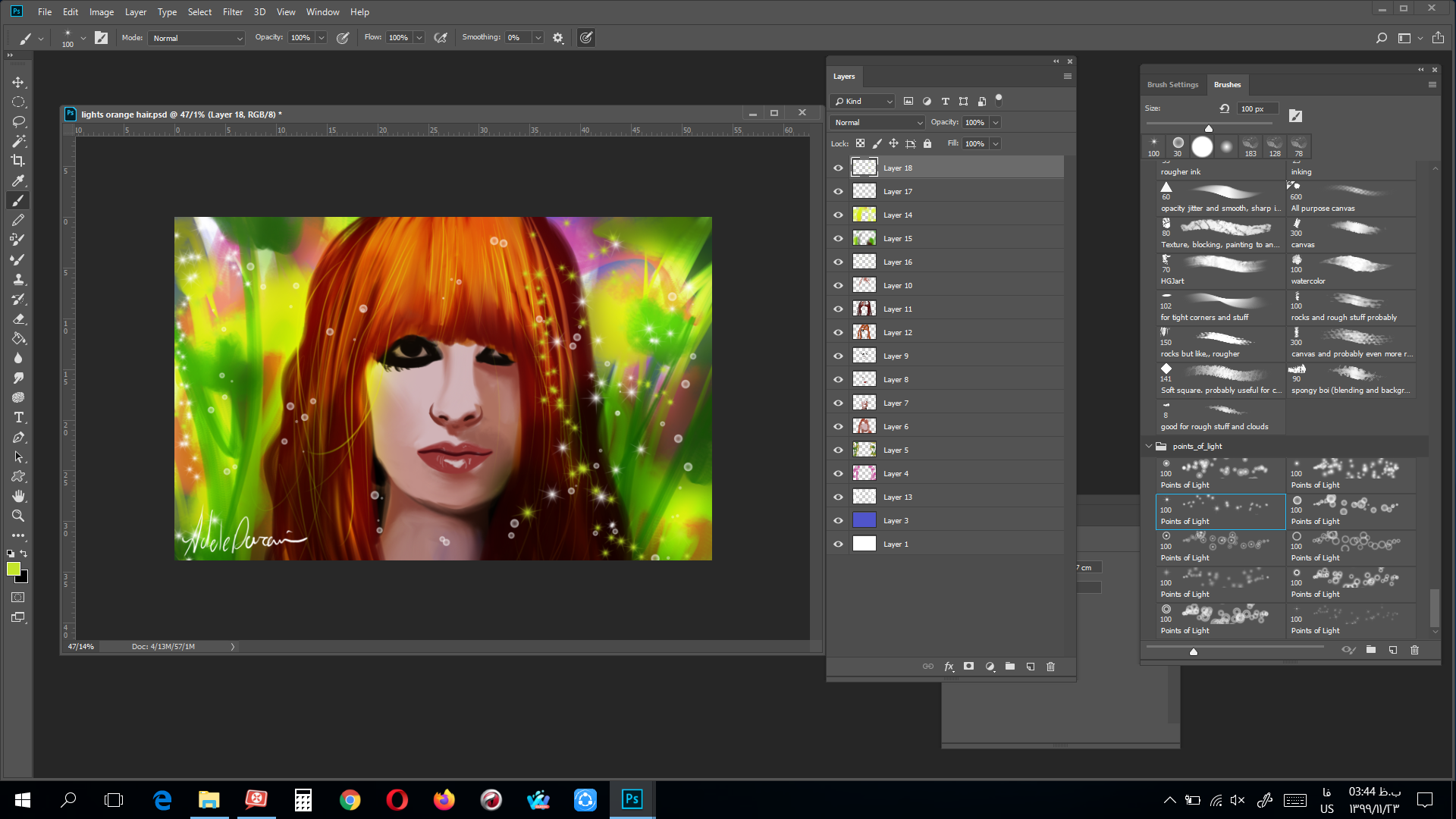Select Layer 13 in Layers panel
Image resolution: width=1456 pixels, height=819 pixels.
[946, 497]
